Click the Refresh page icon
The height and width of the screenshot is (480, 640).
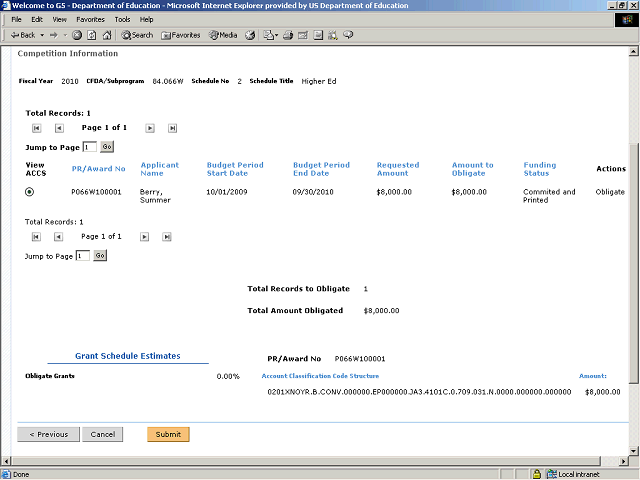[x=92, y=36]
